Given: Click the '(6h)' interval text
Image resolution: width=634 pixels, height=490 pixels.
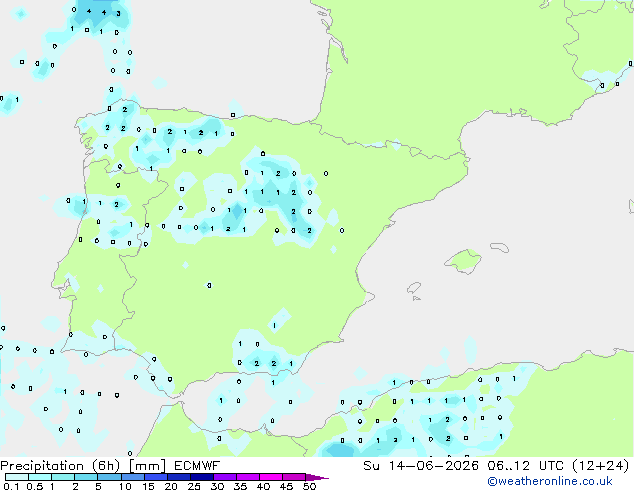Looking at the screenshot, I should pyautogui.click(x=106, y=466).
